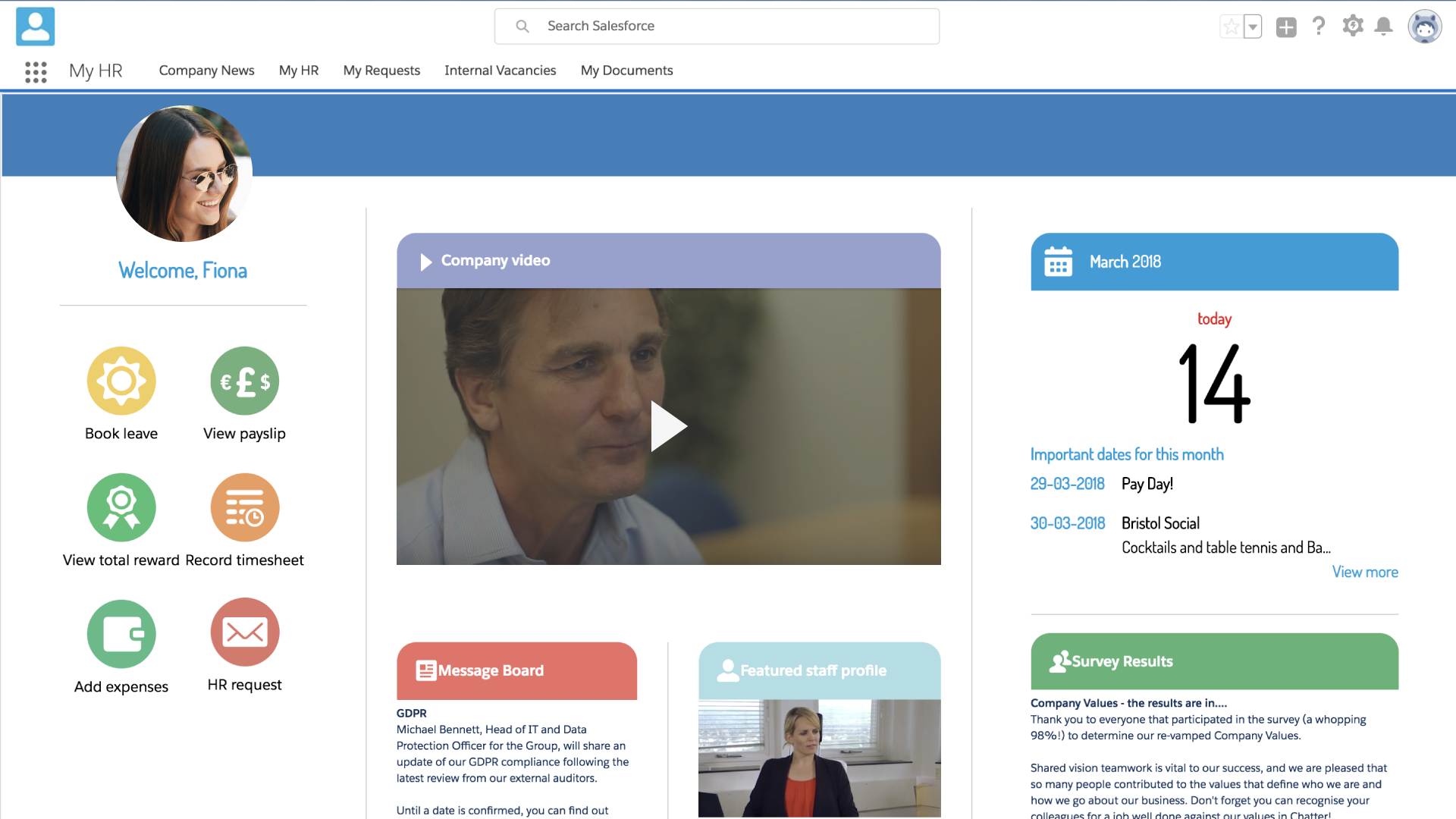Open the Salesforce app launcher grid
The width and height of the screenshot is (1456, 819).
[x=36, y=72]
